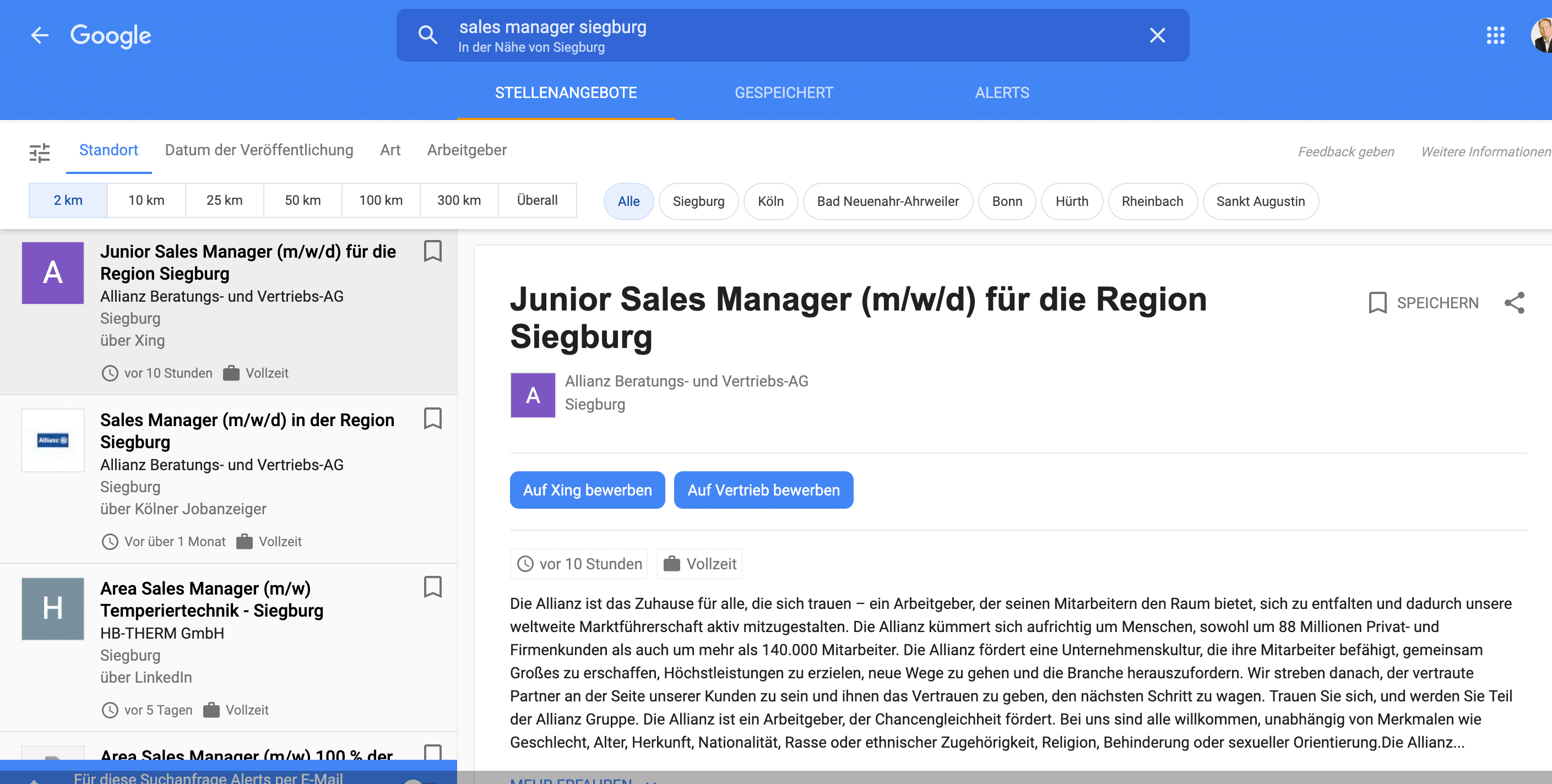
Task: Click the Vollzeit tag in the detail panel
Action: pos(699,564)
